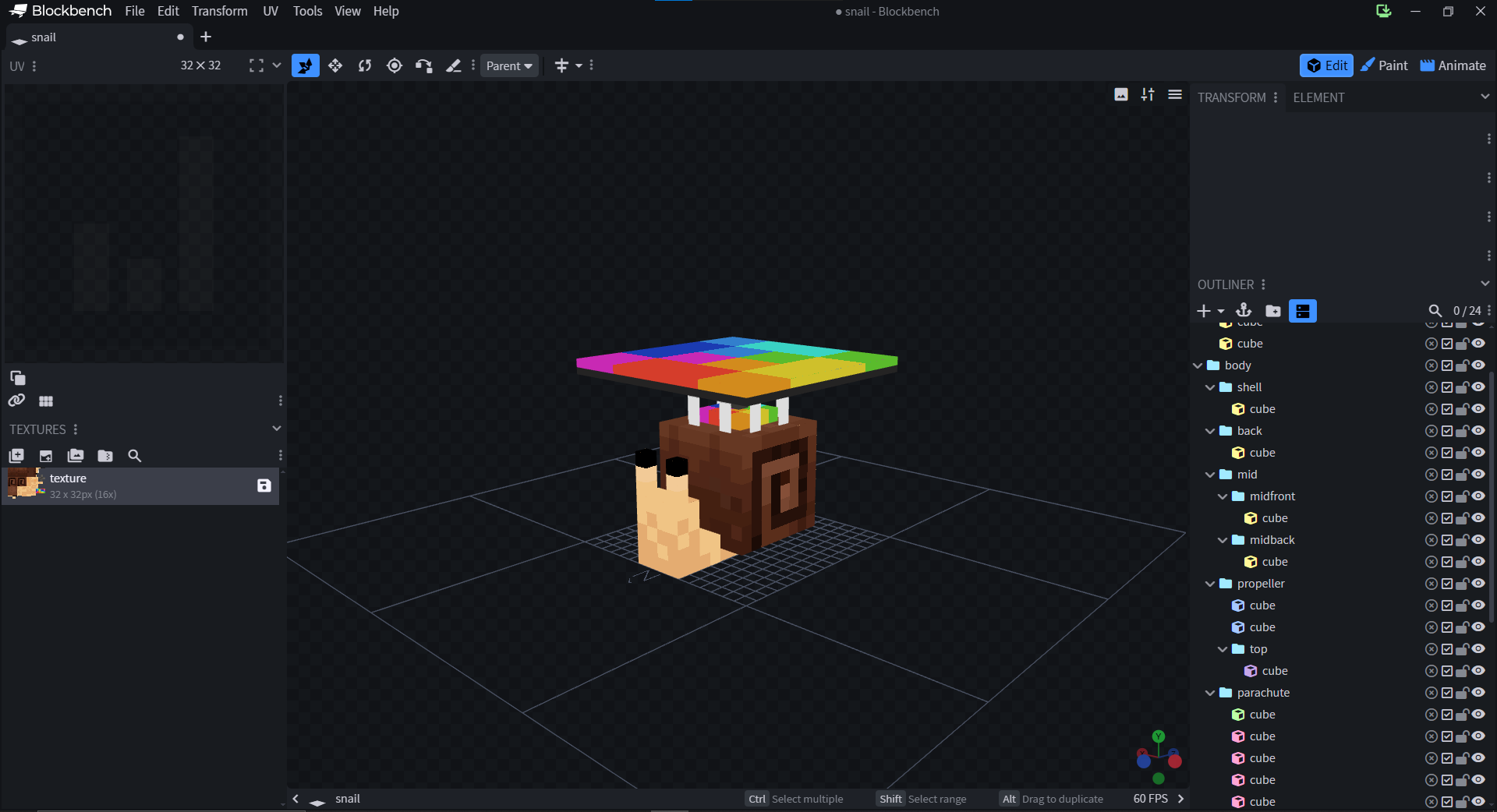Save the texture file in the Textures panel

[264, 485]
